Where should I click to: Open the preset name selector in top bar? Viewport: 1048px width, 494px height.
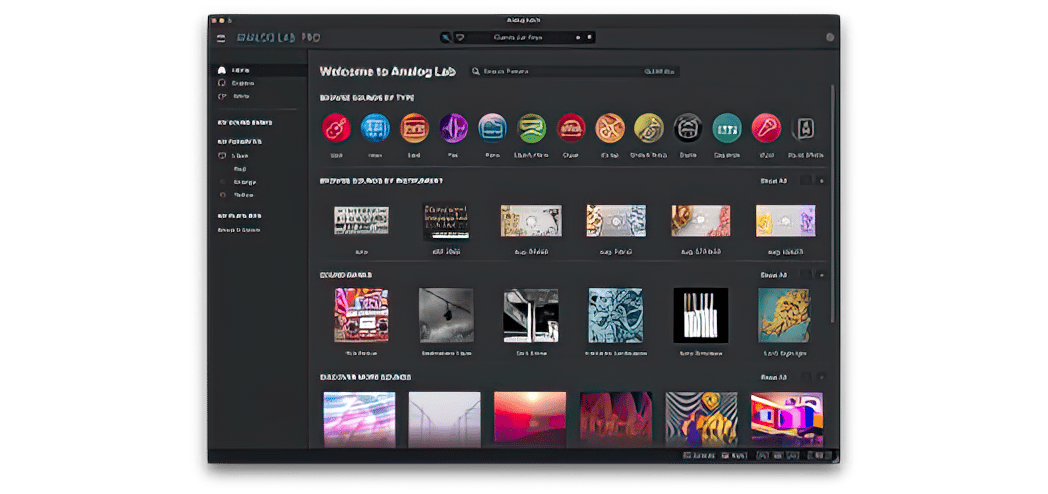tap(518, 38)
